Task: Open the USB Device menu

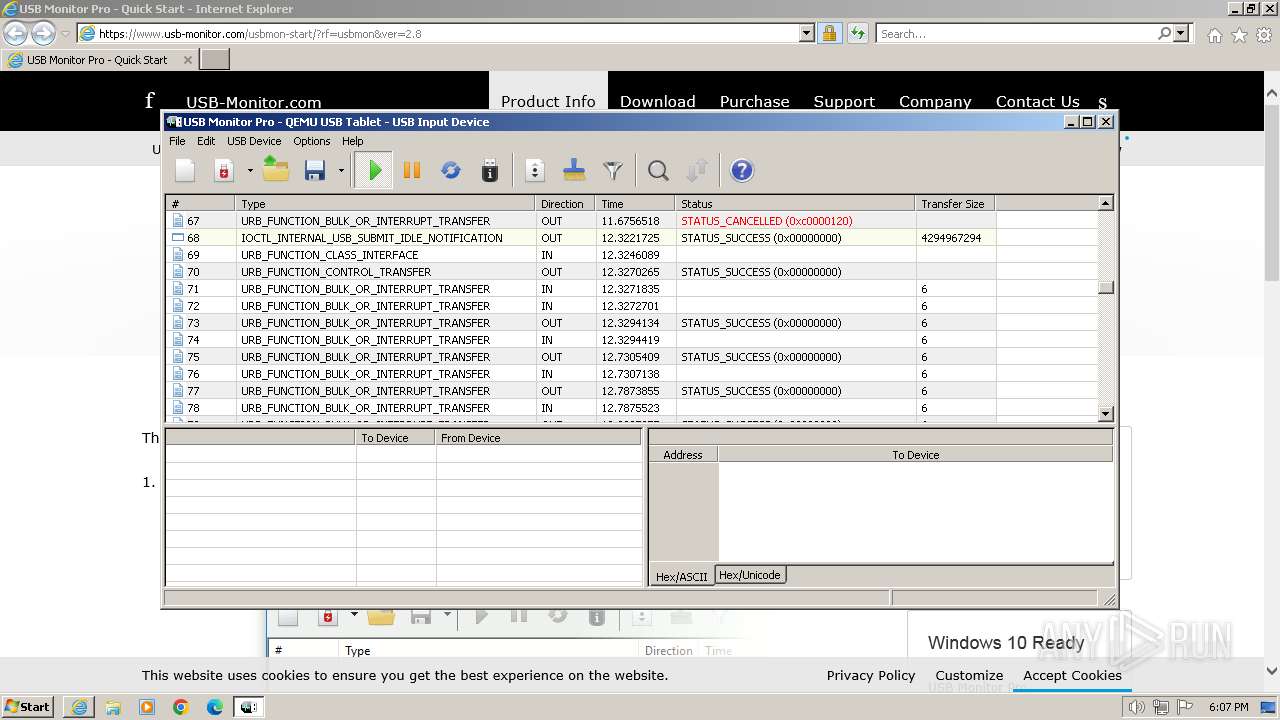Action: point(254,141)
